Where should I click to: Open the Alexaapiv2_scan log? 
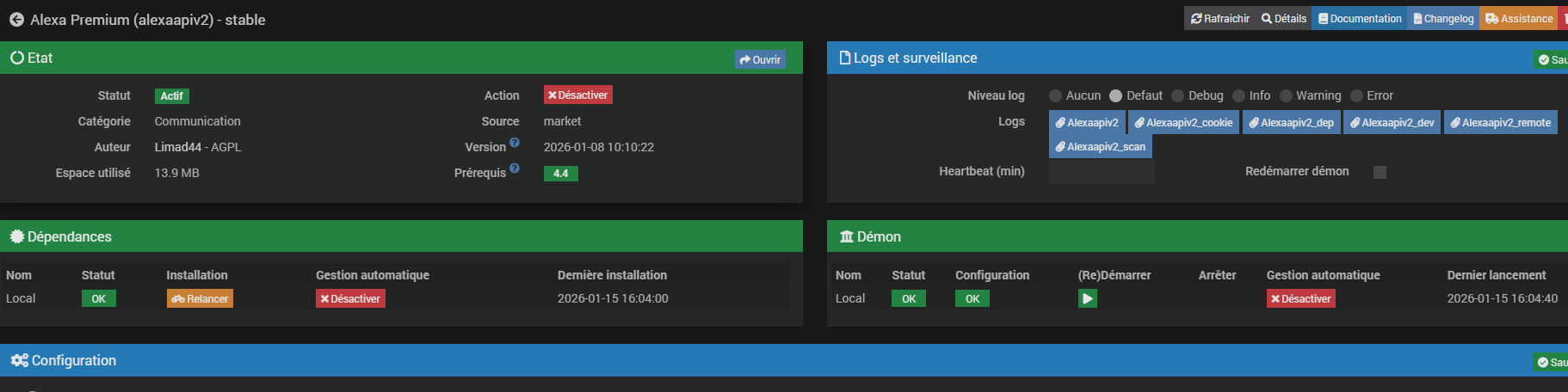coord(1100,146)
